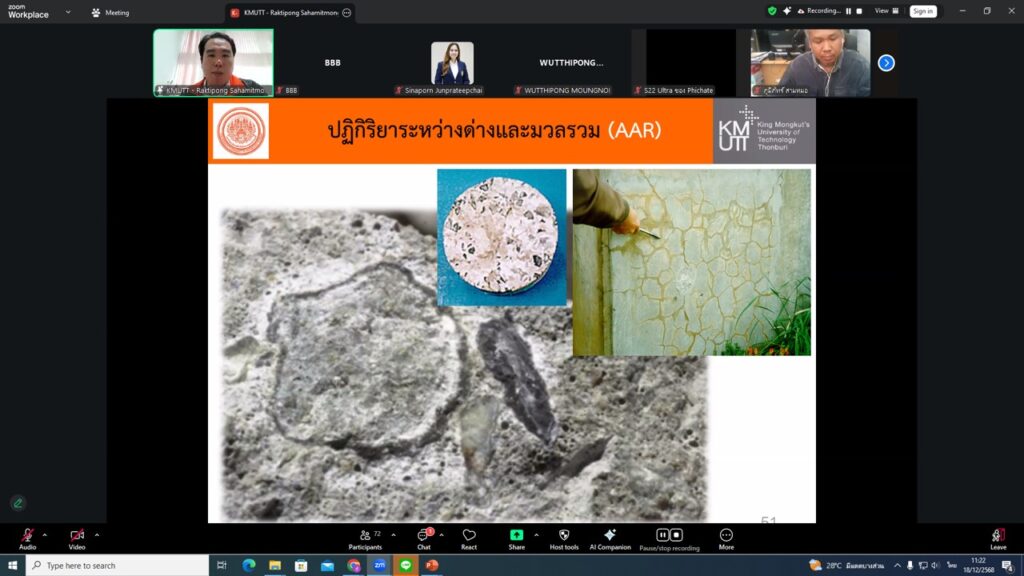Open the View layout menu
1024x576 pixels.
[885, 11]
